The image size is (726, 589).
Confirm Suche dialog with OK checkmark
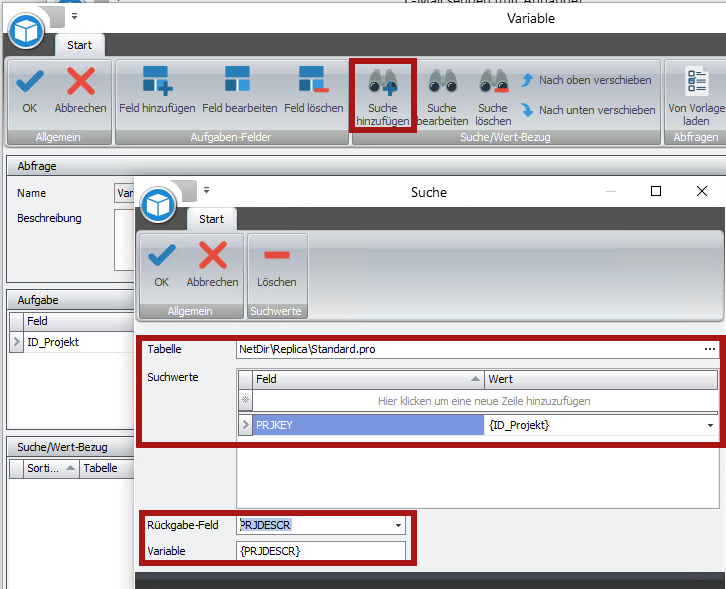(x=161, y=265)
